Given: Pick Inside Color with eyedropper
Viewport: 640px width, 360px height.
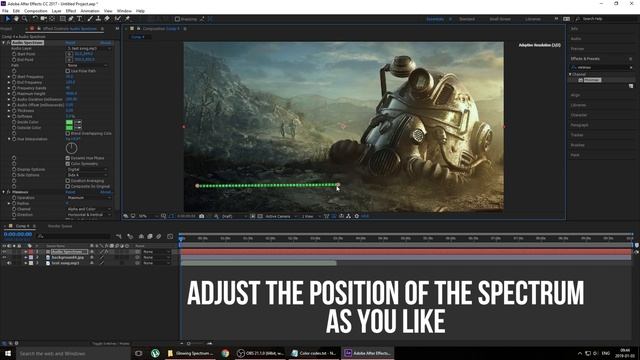Looking at the screenshot, I should 78,122.
